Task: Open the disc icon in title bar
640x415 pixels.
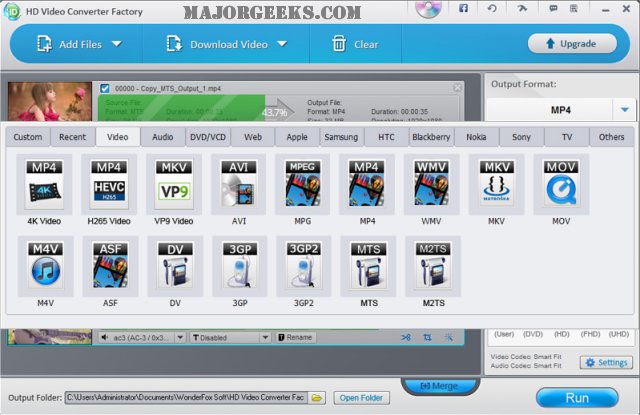Action: coord(429,8)
